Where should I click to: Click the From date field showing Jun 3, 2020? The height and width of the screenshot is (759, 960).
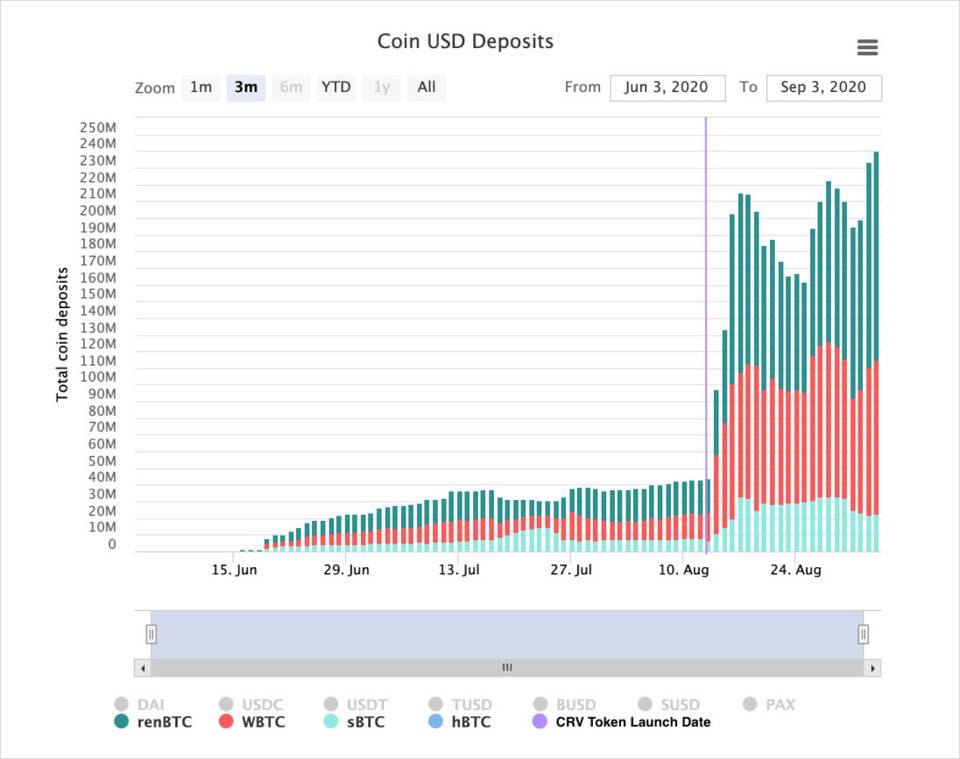(x=667, y=87)
